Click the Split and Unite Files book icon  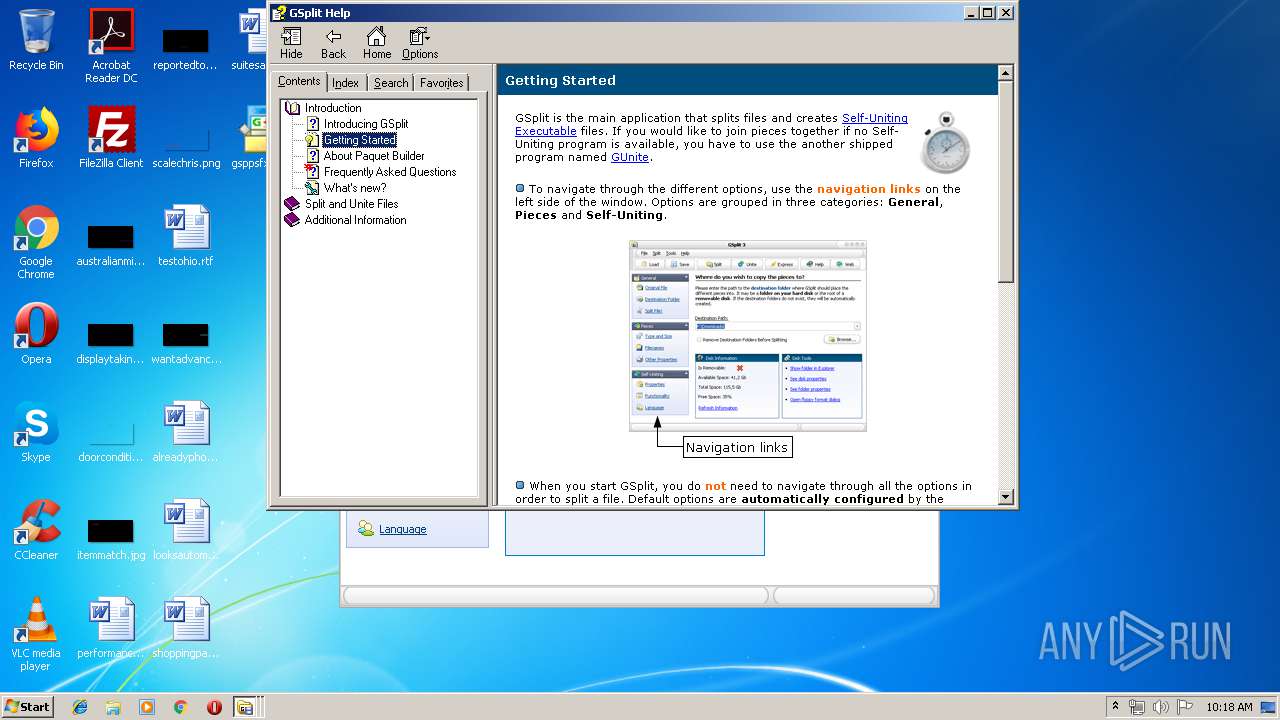coord(292,204)
